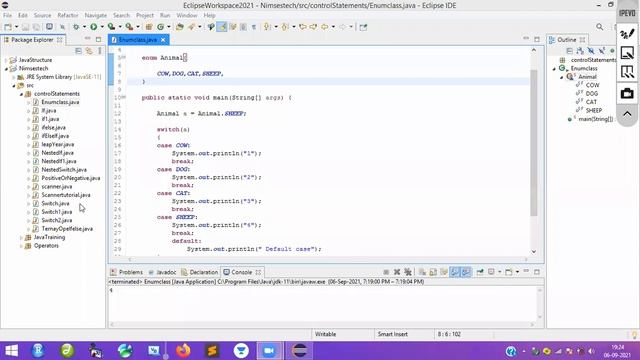Click the Search magnifier icon in the toolbar

point(599,27)
